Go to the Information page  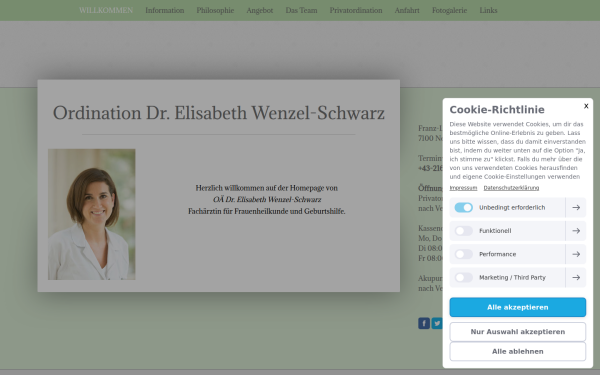(165, 10)
